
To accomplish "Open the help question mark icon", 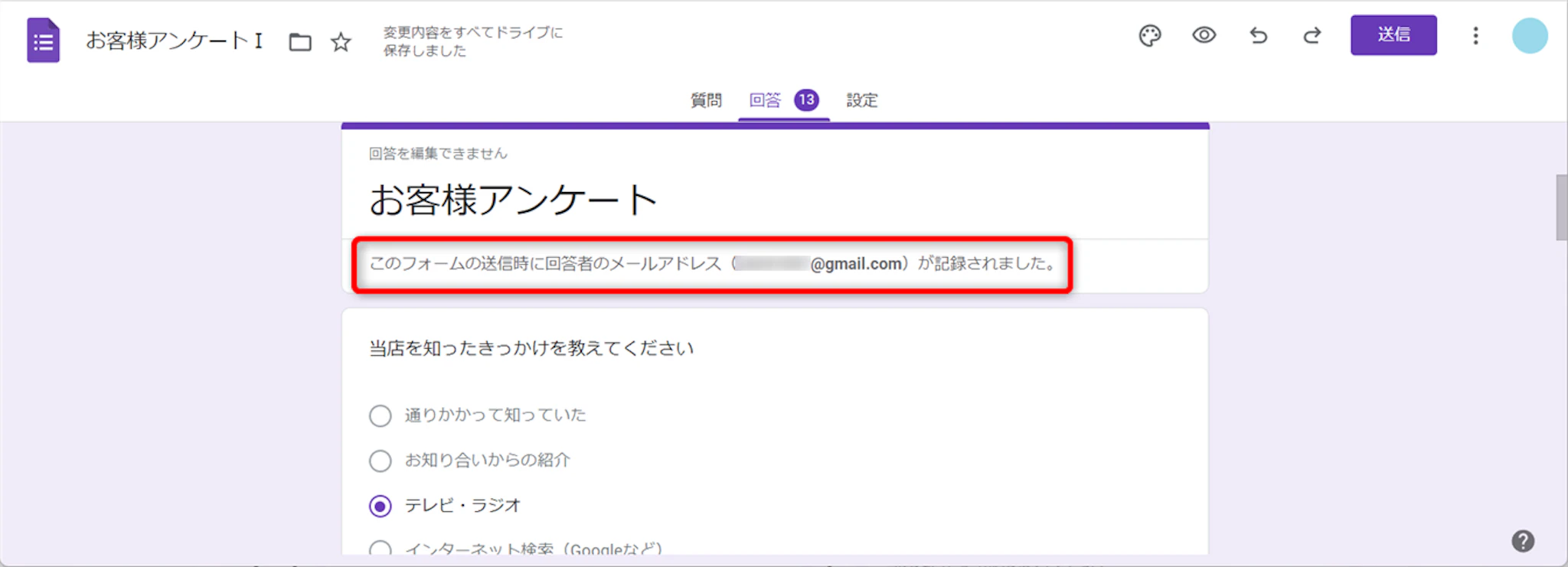I will click(x=1522, y=541).
